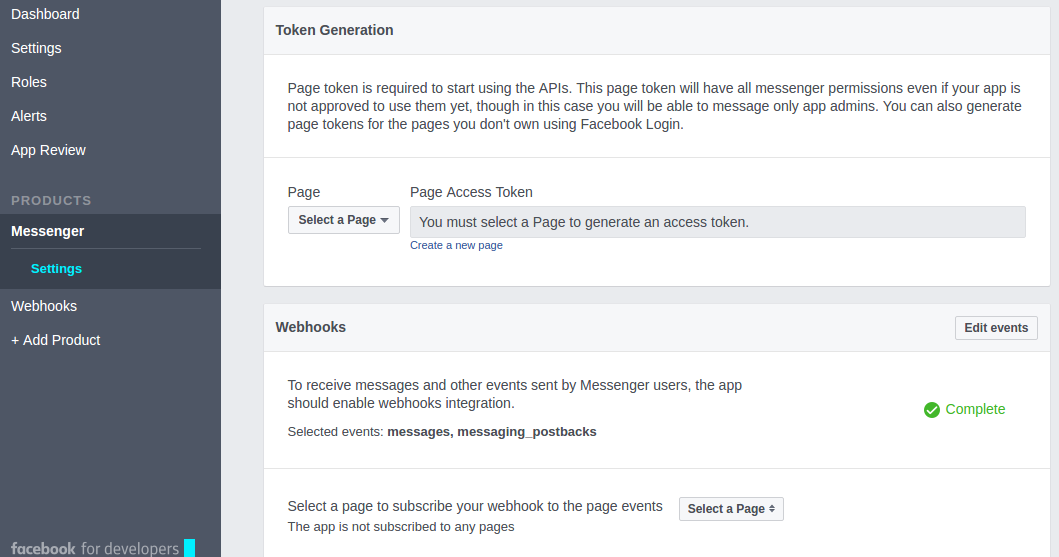The image size is (1059, 557).
Task: Click selected events messages, messaging_postbacks text
Action: pyautogui.click(x=492, y=432)
